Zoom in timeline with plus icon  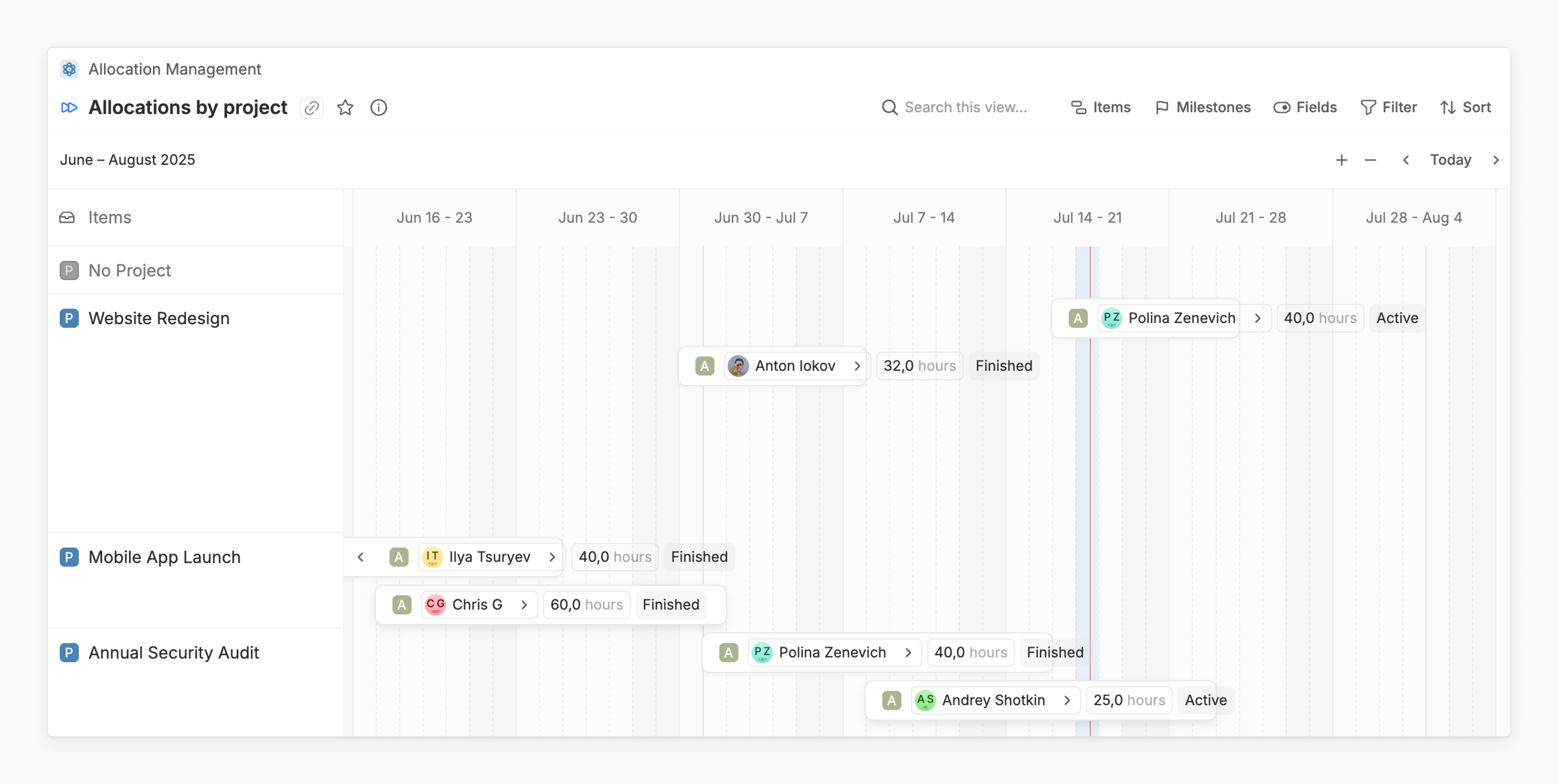pos(1341,160)
